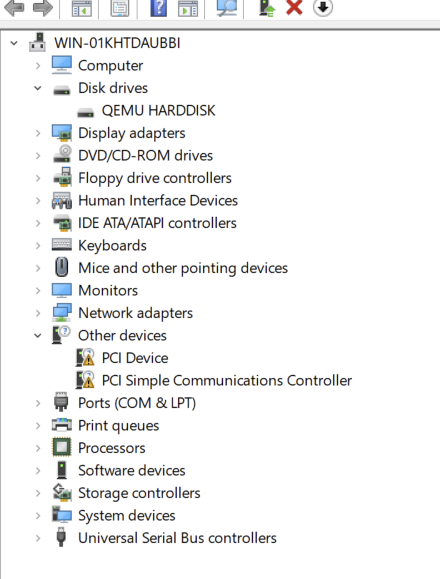Click the Uninstall device red X icon
The image size is (440, 579).
[x=294, y=7]
